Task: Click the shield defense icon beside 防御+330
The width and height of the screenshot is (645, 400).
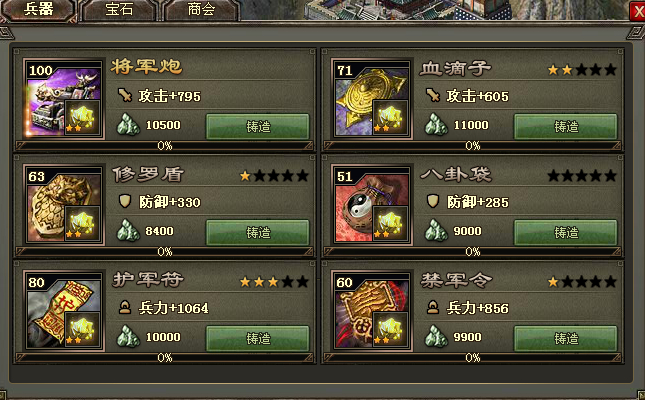Action: tap(124, 201)
